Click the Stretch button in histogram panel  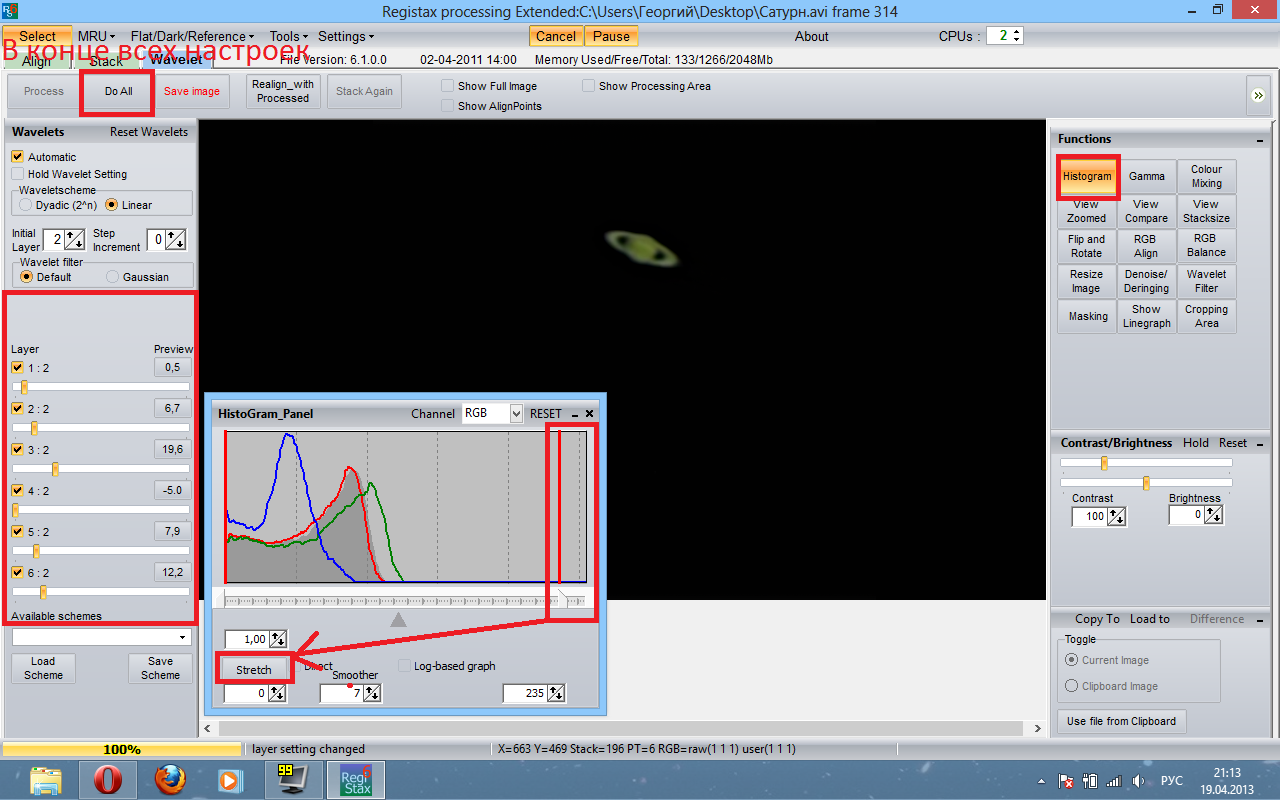(x=254, y=669)
